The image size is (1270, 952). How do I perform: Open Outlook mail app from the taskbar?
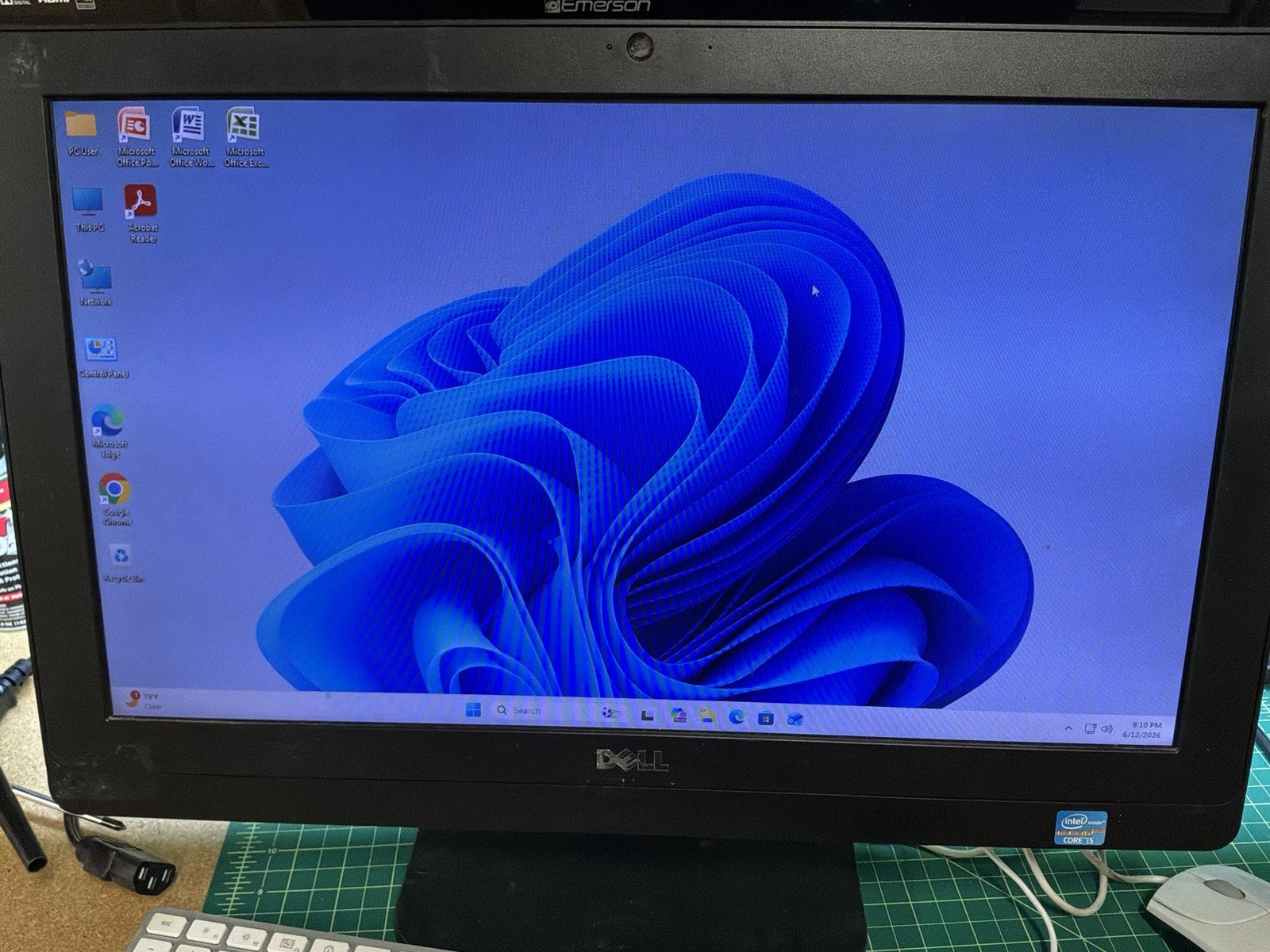coord(795,719)
